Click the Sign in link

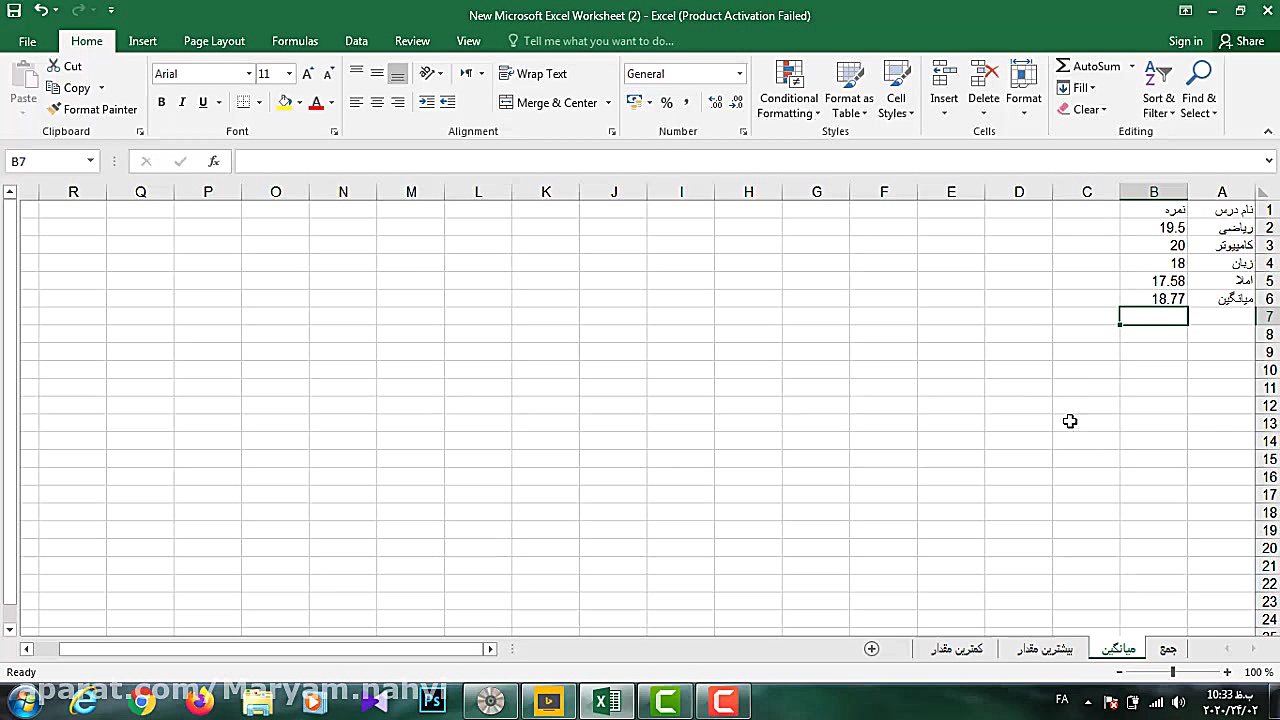[1186, 41]
